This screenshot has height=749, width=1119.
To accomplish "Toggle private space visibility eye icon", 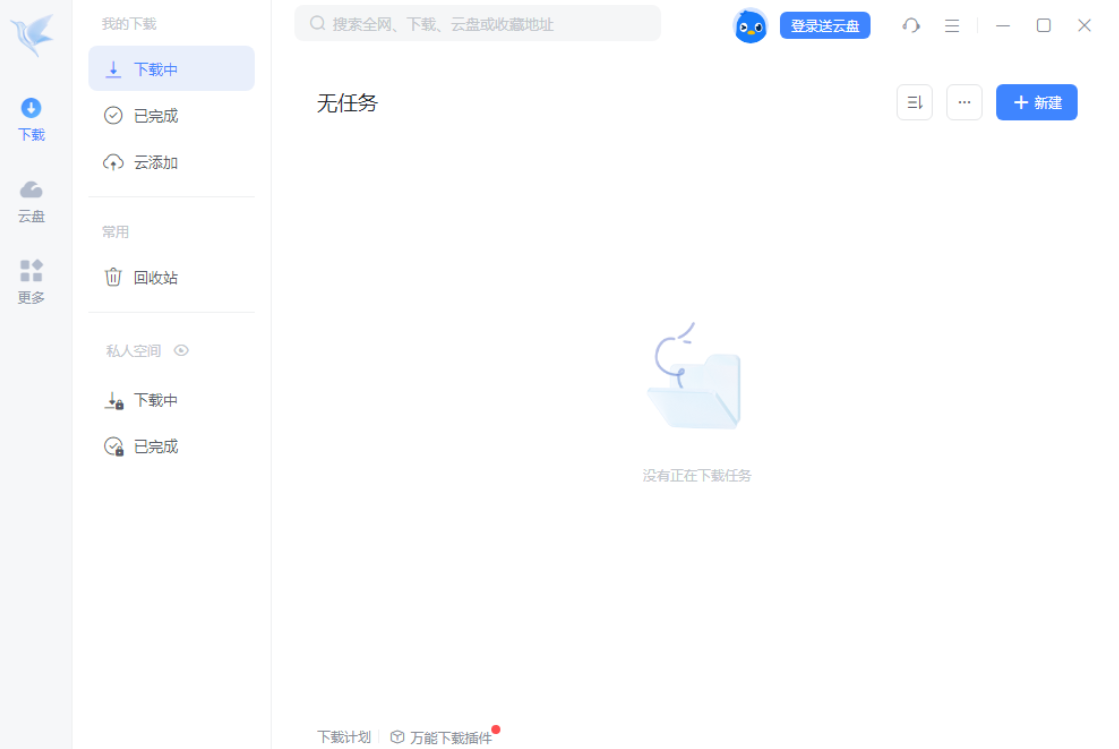I will 181,351.
